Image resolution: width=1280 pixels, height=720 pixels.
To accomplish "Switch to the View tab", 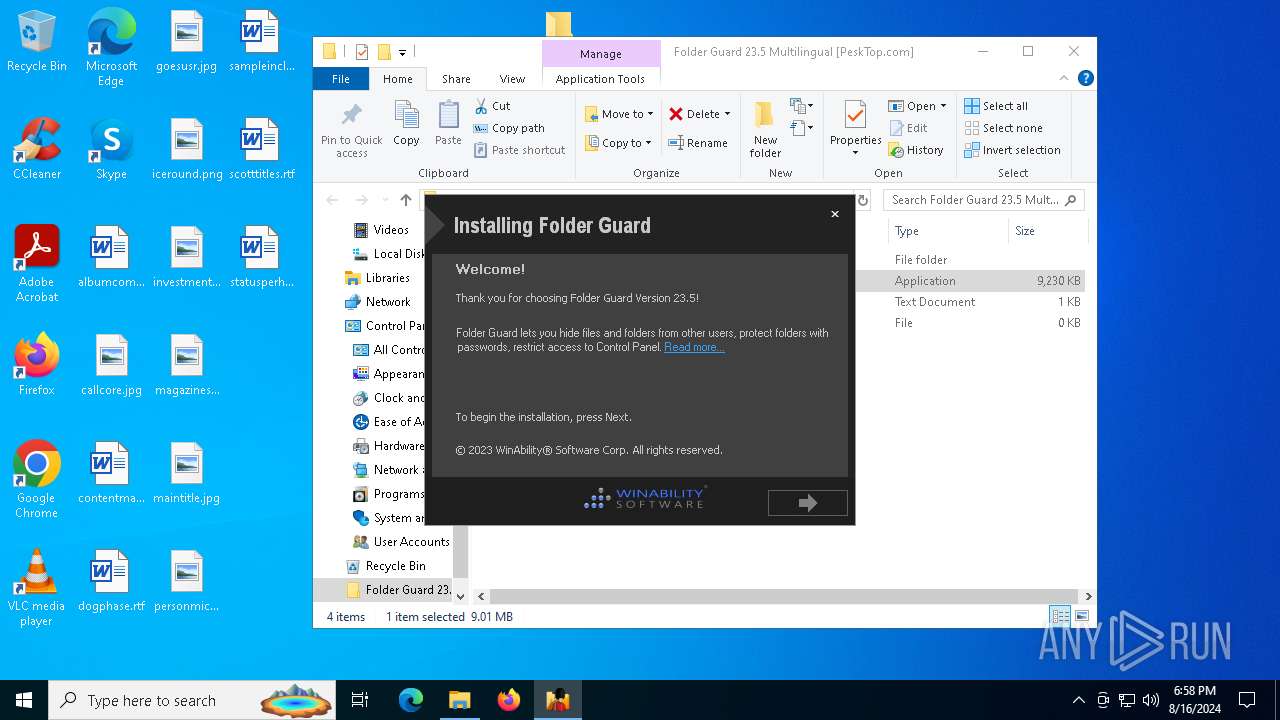I will (x=512, y=79).
